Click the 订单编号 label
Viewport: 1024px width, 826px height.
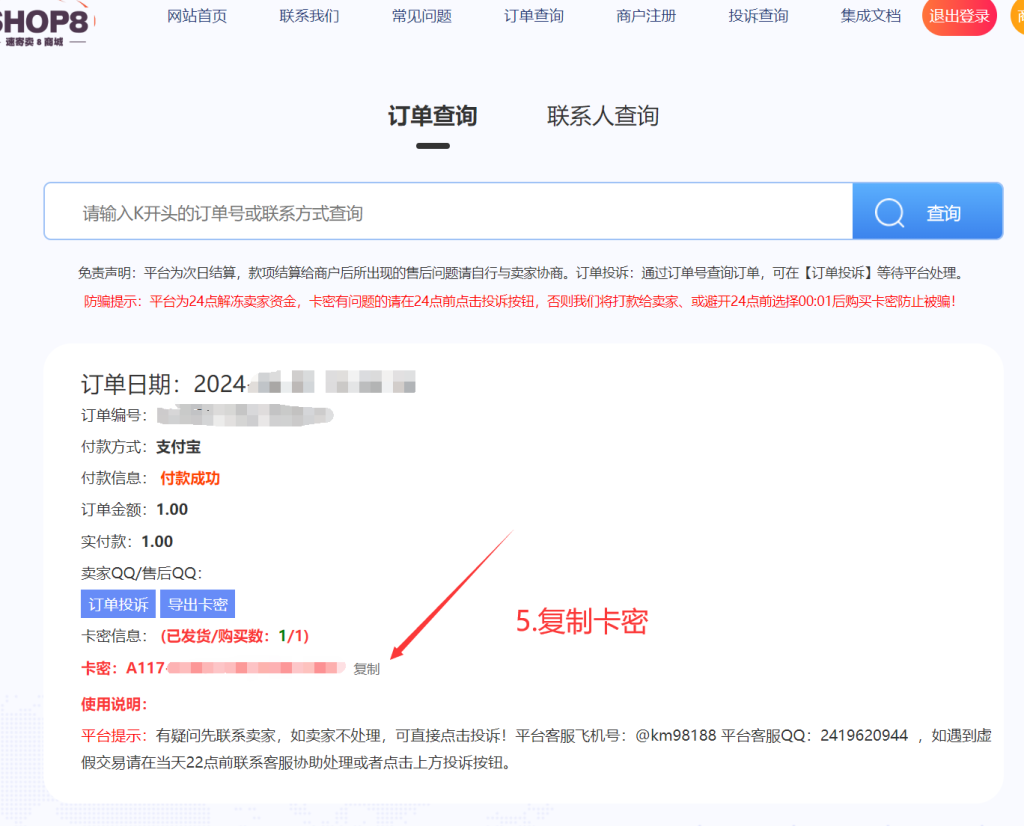pyautogui.click(x=114, y=415)
